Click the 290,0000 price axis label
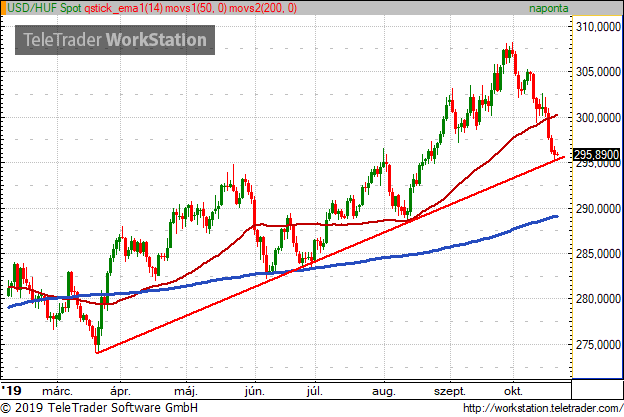624x417 pixels. 598,208
